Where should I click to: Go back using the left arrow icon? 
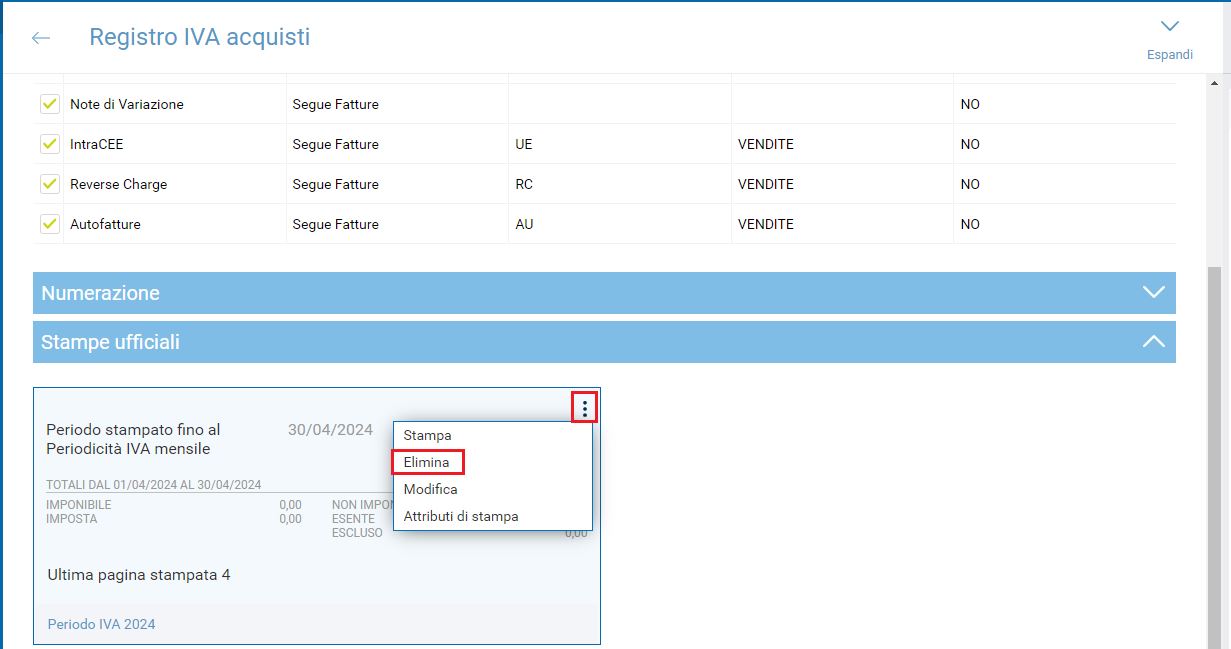pos(41,38)
